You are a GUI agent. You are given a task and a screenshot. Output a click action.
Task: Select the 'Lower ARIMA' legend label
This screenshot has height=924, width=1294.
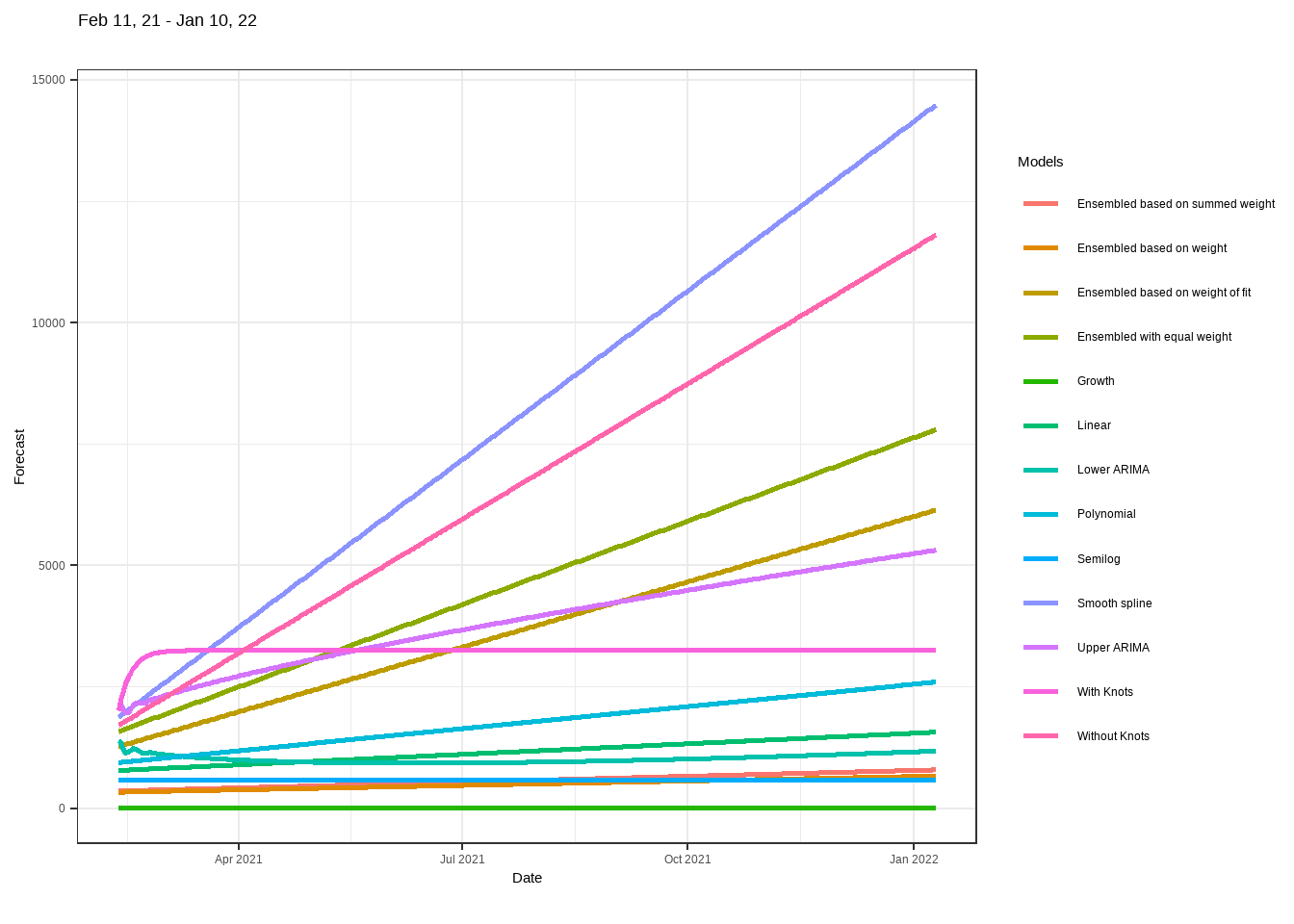(x=1113, y=470)
